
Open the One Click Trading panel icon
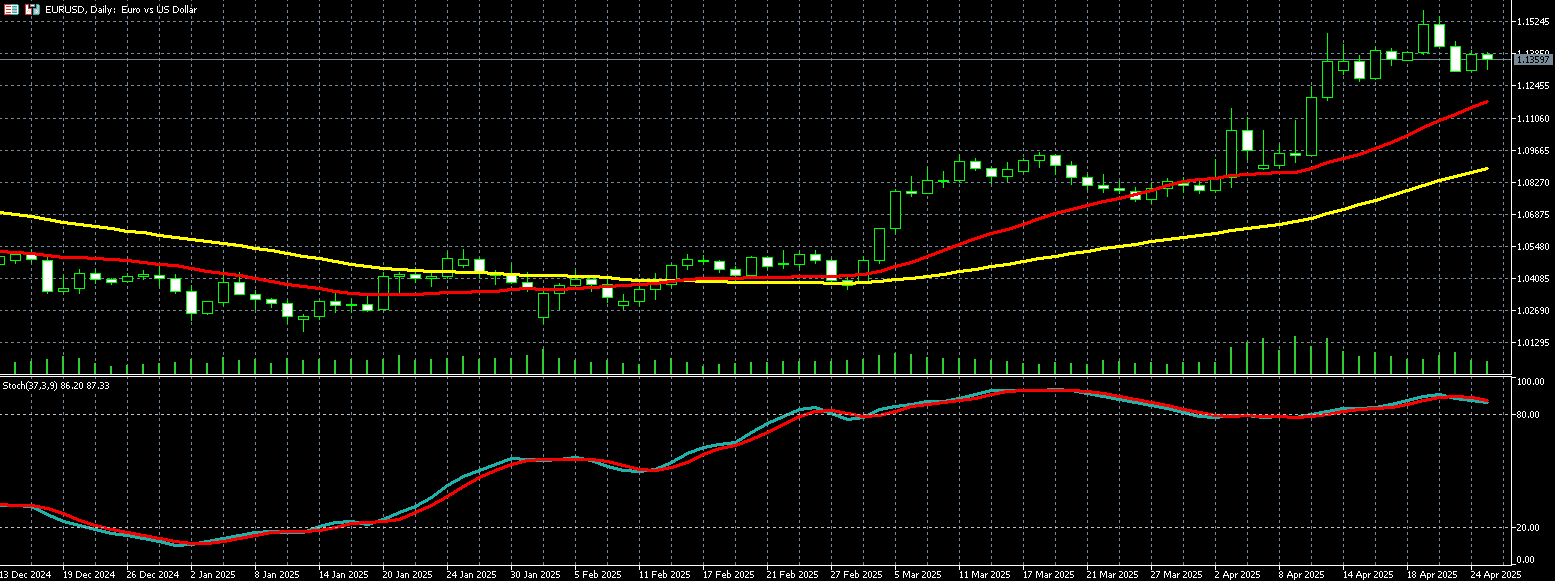9,9
